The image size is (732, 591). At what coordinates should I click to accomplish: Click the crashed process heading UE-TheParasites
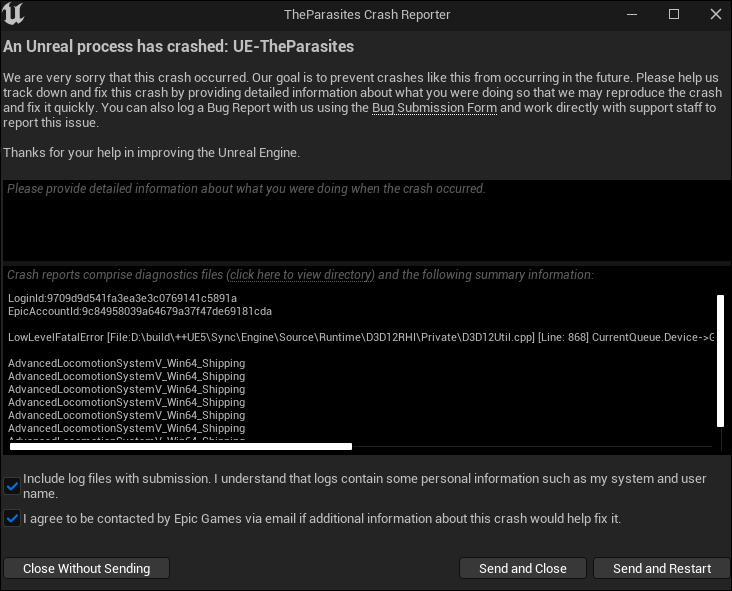(x=293, y=46)
